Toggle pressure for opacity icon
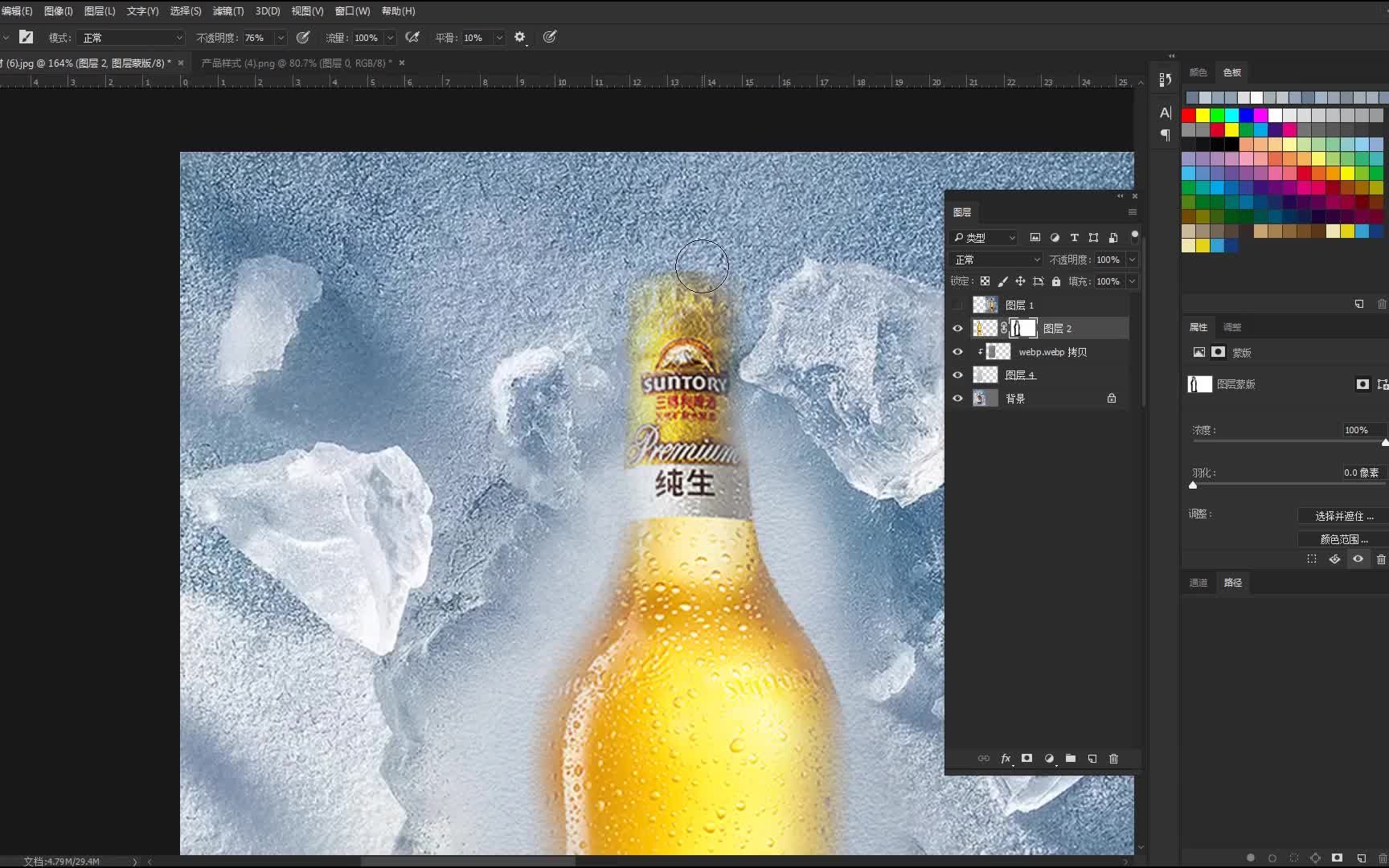Viewport: 1389px width, 868px height. tap(303, 38)
